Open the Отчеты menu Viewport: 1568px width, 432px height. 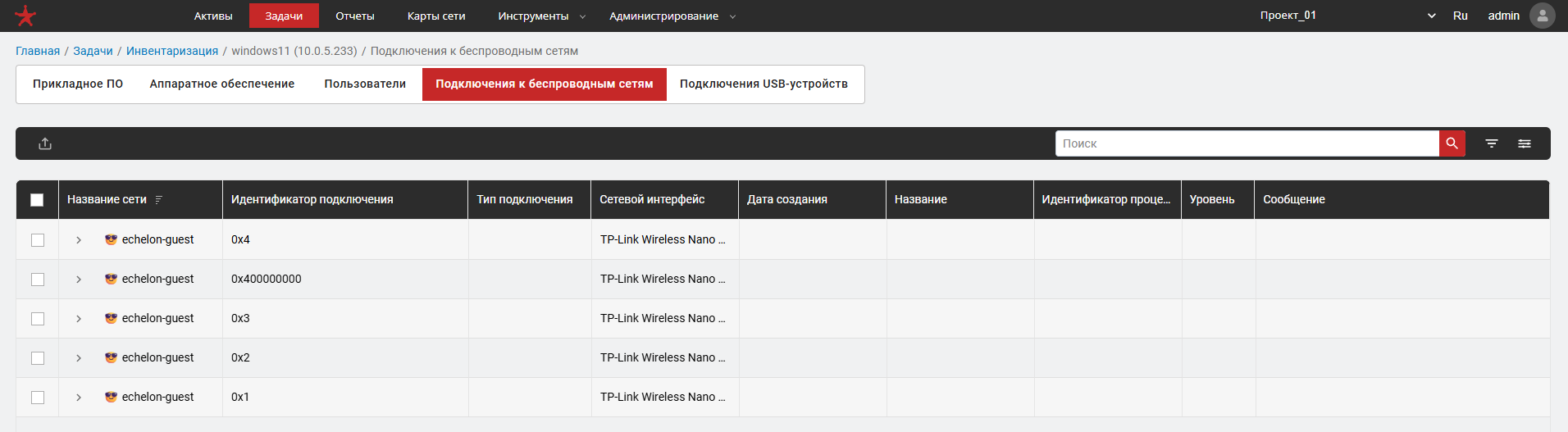[355, 16]
